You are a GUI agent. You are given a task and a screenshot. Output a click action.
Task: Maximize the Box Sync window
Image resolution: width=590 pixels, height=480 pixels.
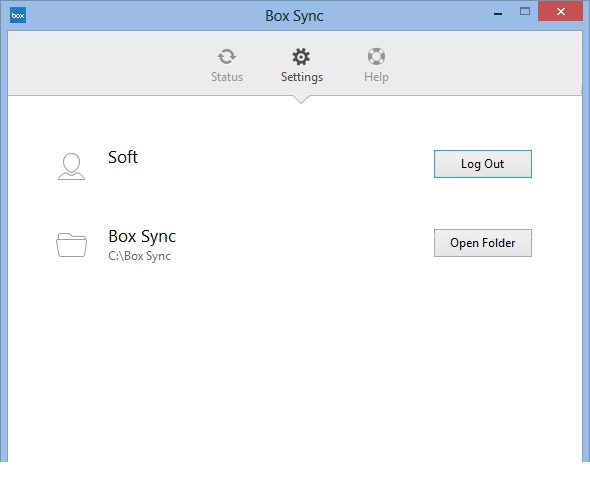[525, 12]
